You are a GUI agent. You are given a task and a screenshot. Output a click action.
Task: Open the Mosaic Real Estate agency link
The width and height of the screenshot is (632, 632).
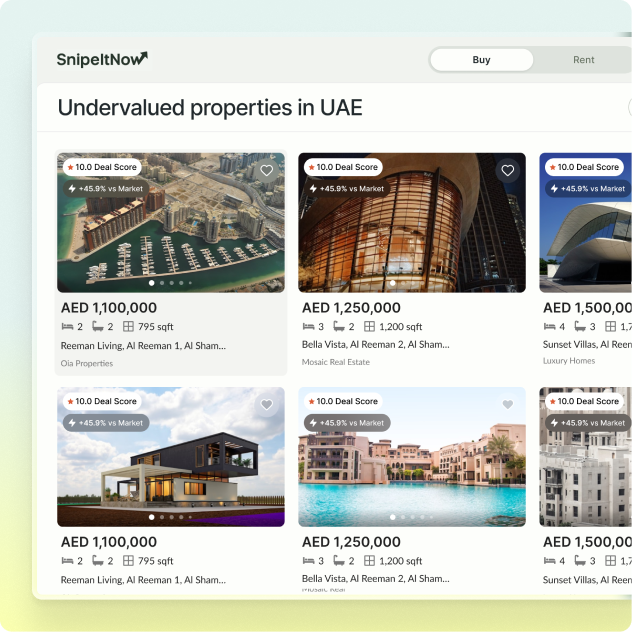336,362
